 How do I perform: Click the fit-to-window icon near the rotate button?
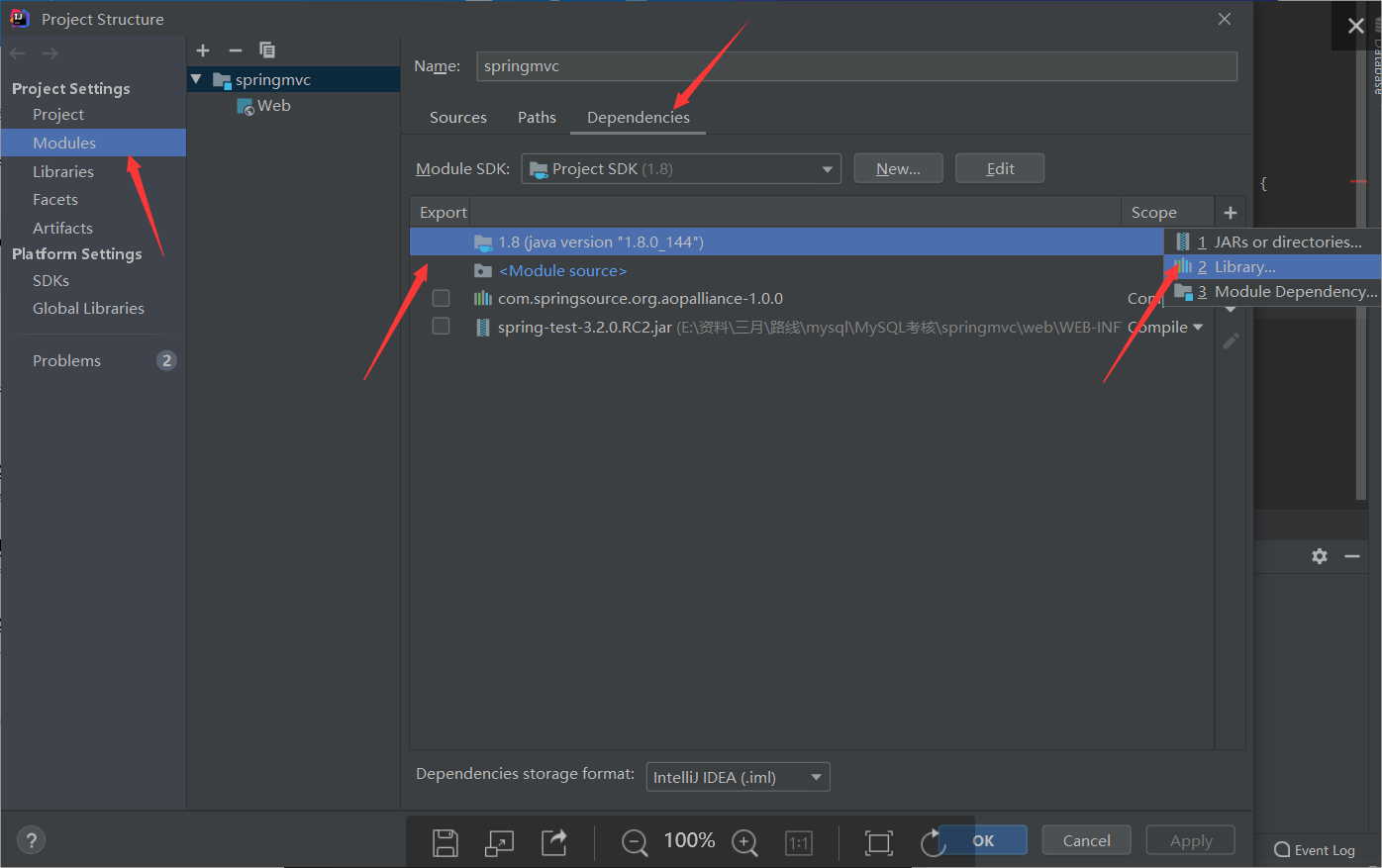[x=877, y=842]
